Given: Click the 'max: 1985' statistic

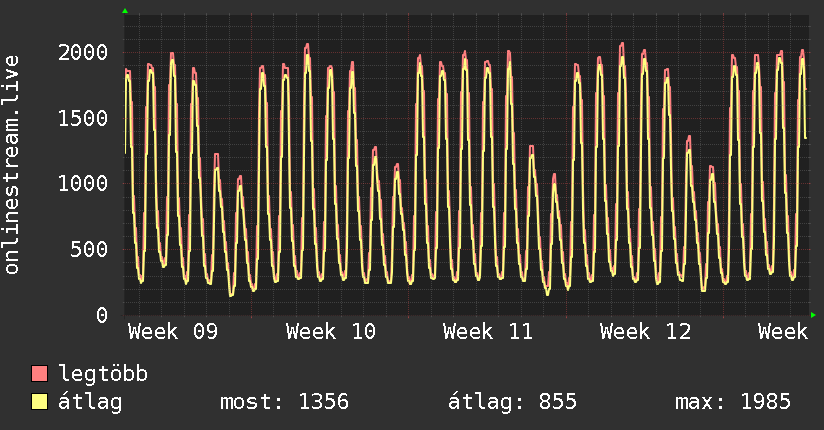Looking at the screenshot, I should (x=733, y=402).
